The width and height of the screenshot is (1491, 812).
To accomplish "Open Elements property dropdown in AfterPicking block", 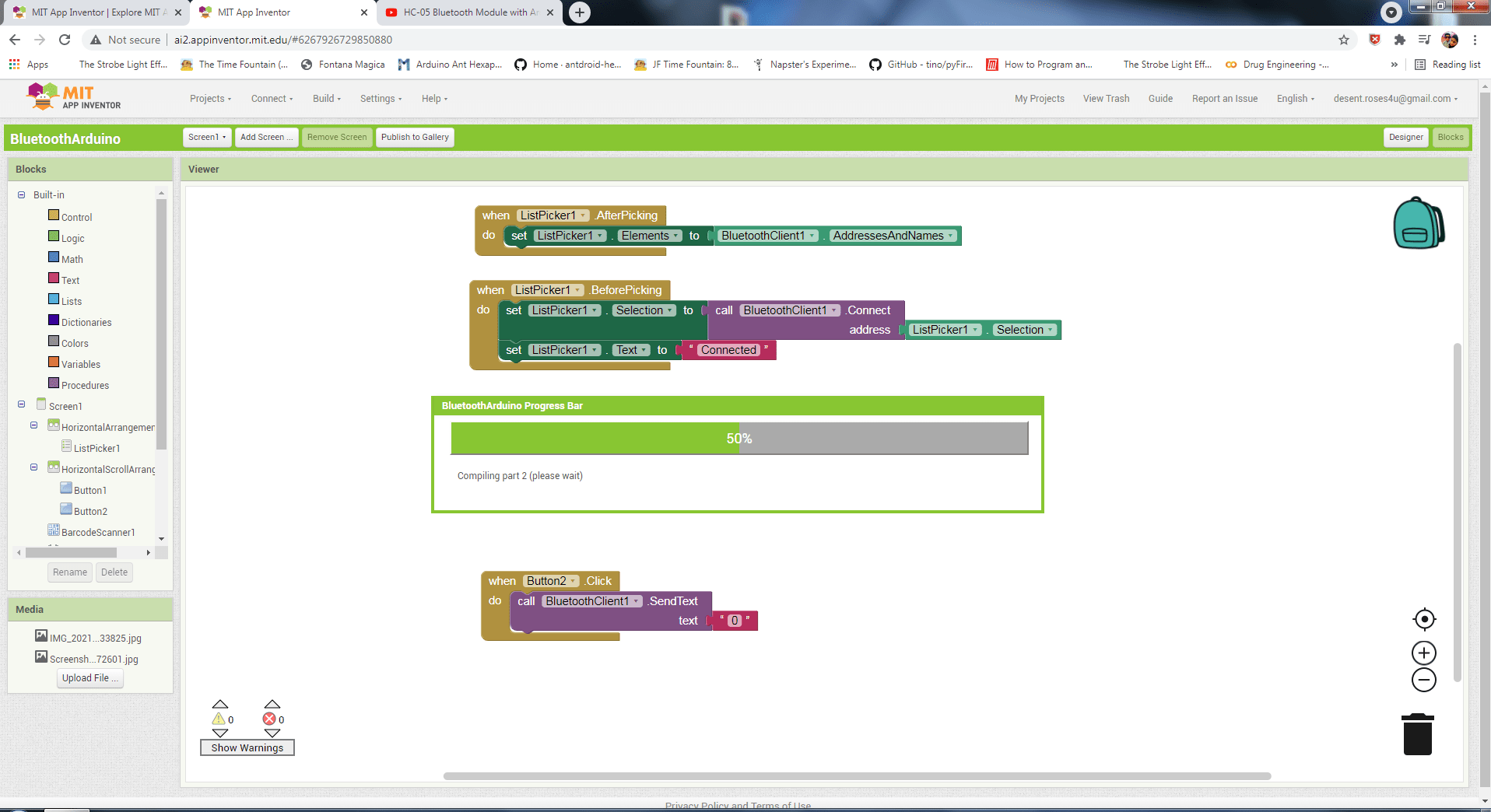I will (650, 236).
